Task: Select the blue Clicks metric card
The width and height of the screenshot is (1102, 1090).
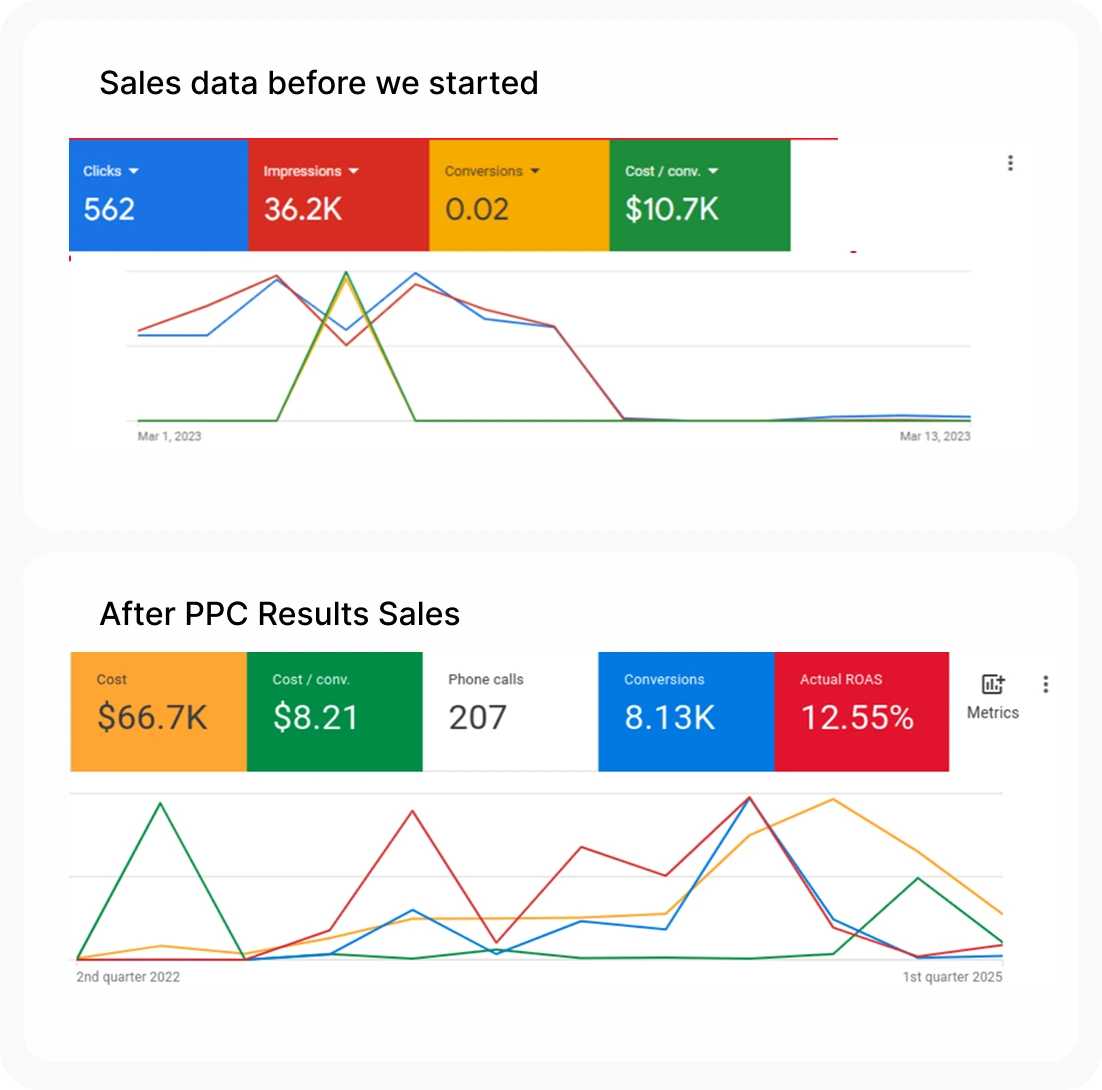Action: pyautogui.click(x=157, y=195)
